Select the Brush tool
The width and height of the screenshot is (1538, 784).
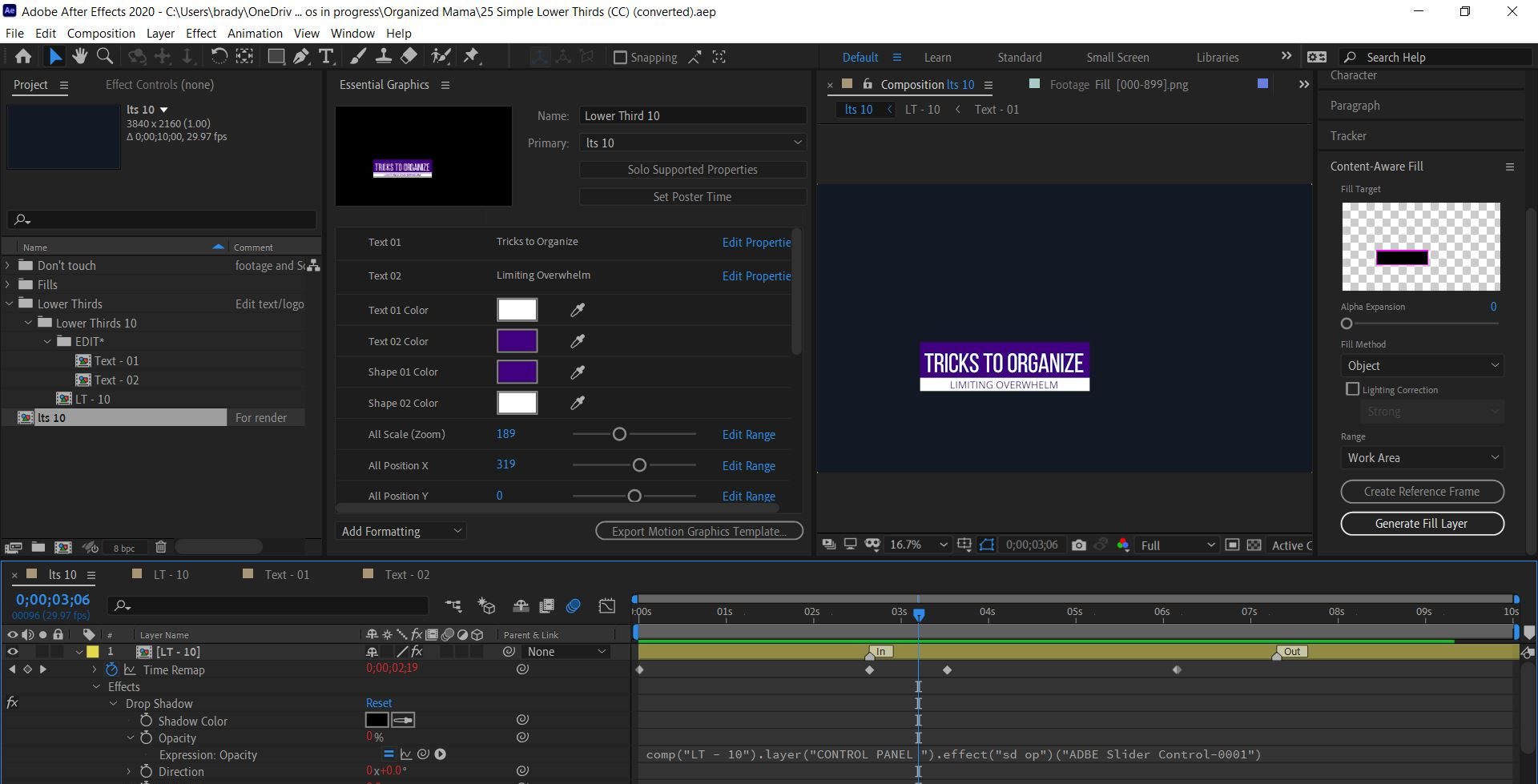pos(358,56)
